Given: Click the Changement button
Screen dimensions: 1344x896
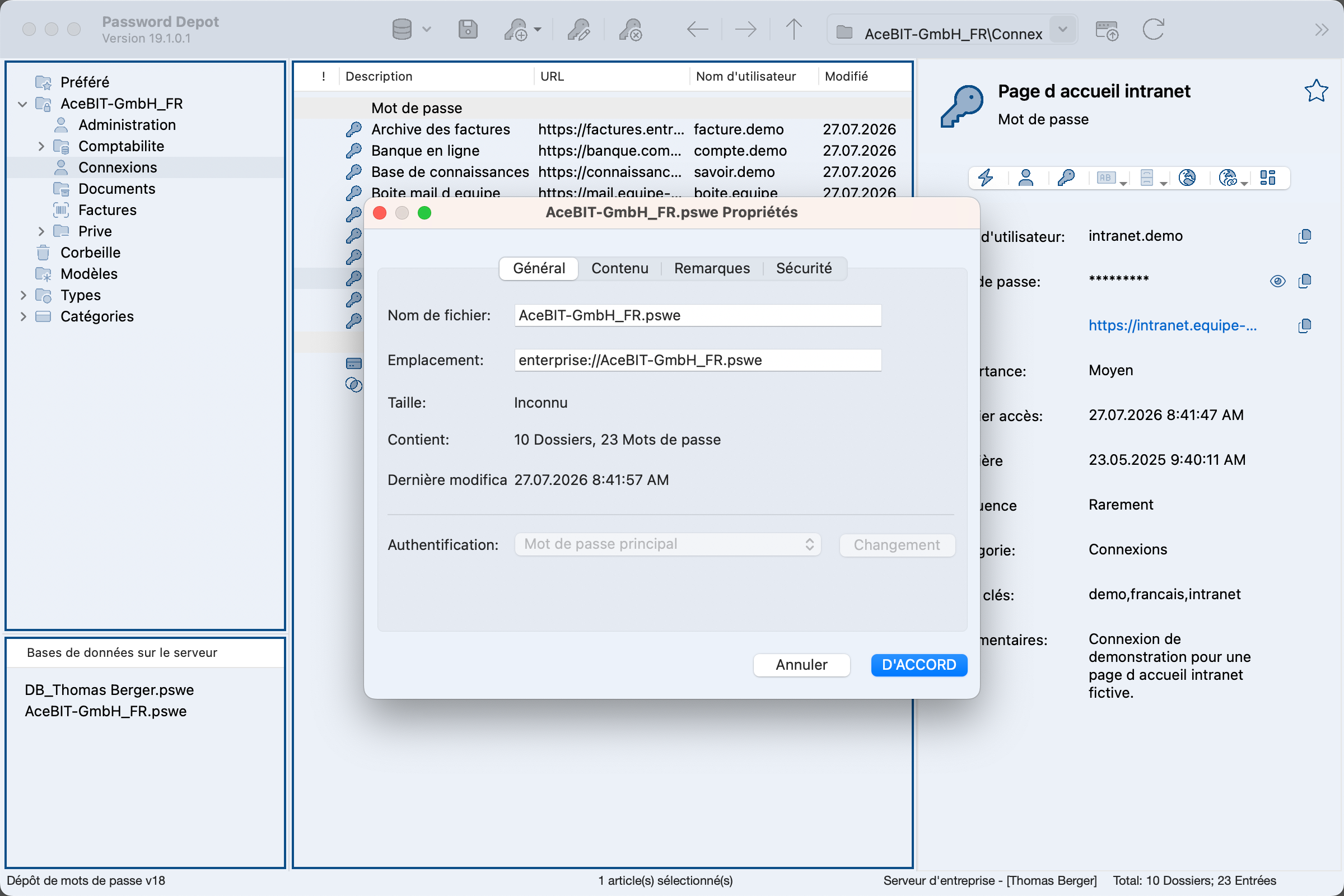Looking at the screenshot, I should click(897, 545).
